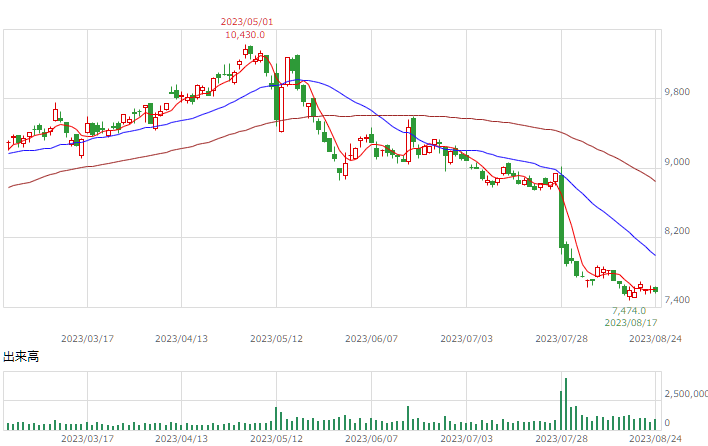Click price chart date label 2023/03/17

87,339
